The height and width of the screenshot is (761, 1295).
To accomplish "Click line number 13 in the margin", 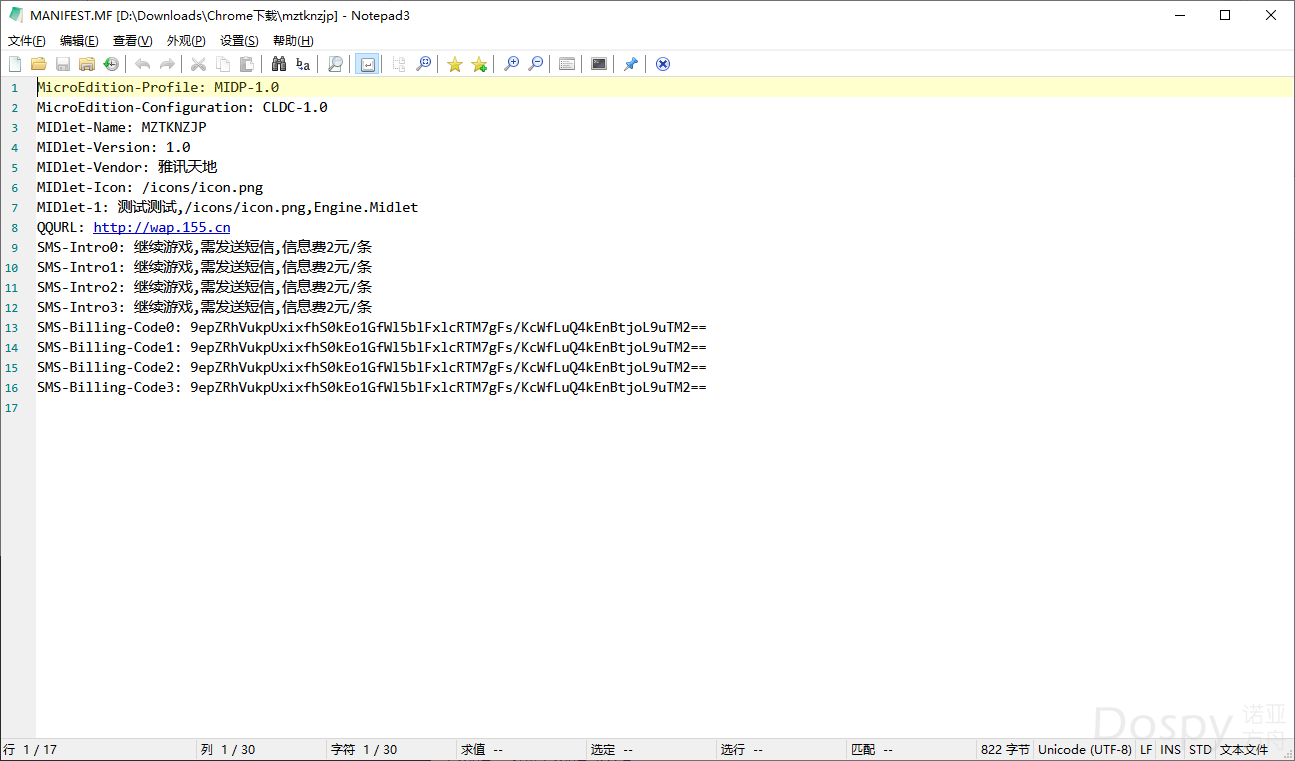I will point(12,328).
